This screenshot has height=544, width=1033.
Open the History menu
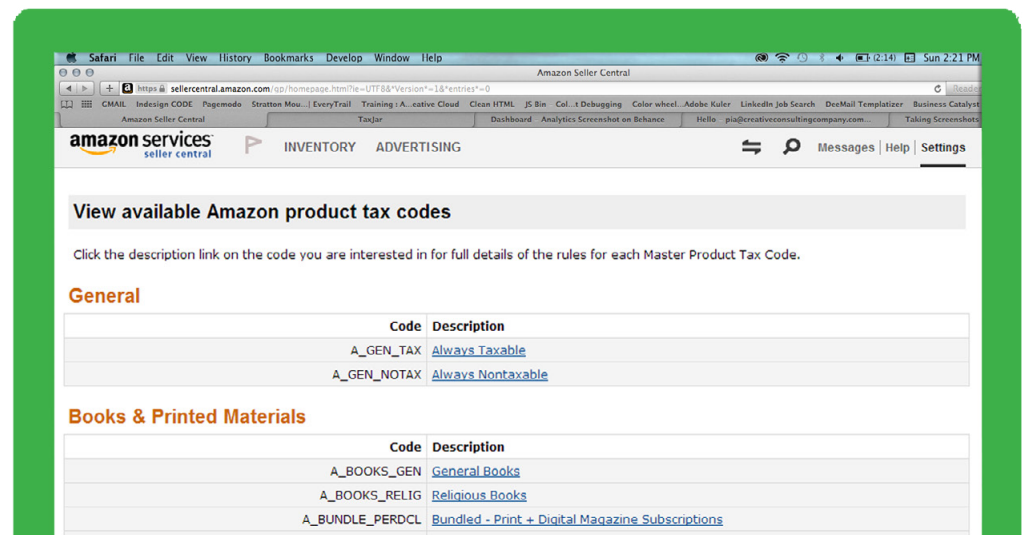coord(235,58)
